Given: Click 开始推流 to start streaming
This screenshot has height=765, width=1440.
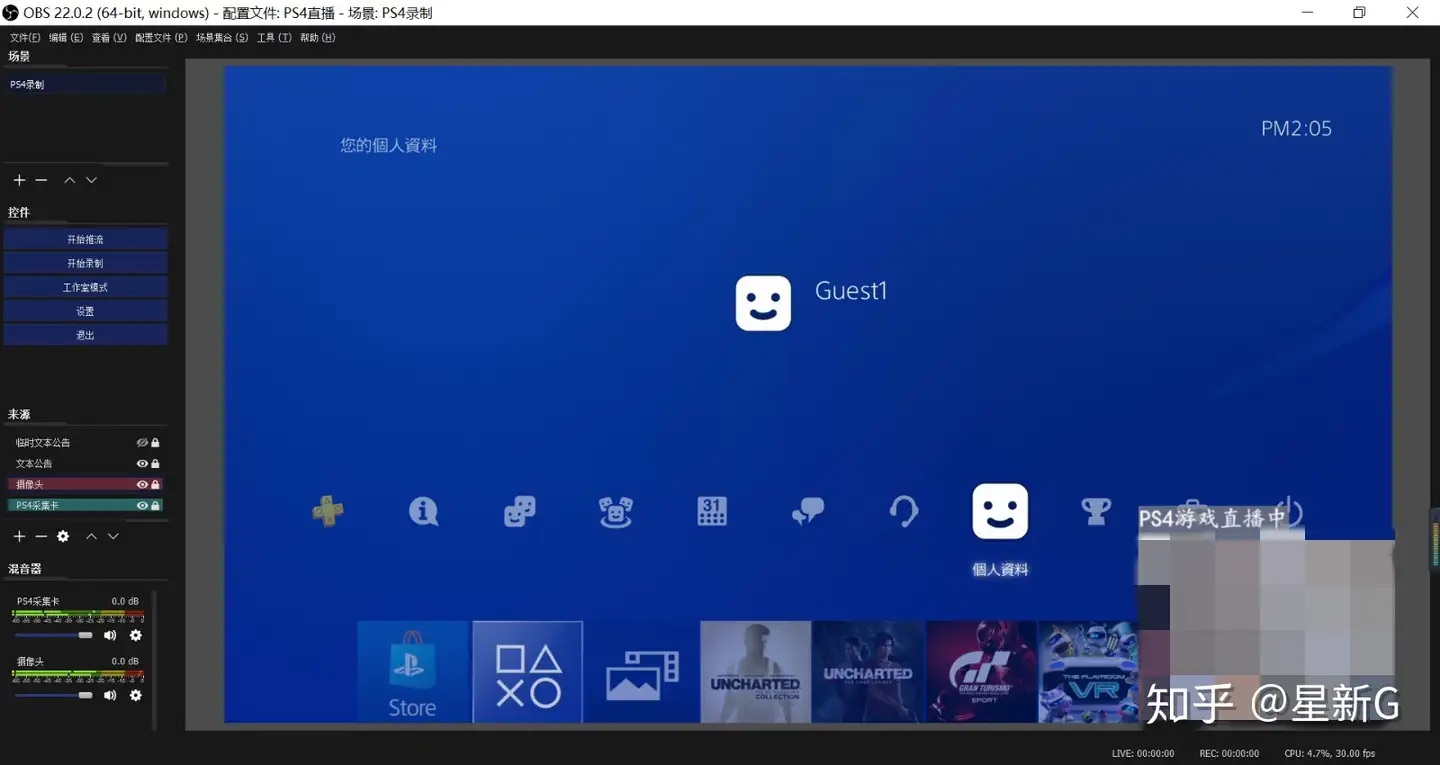Looking at the screenshot, I should tap(85, 239).
